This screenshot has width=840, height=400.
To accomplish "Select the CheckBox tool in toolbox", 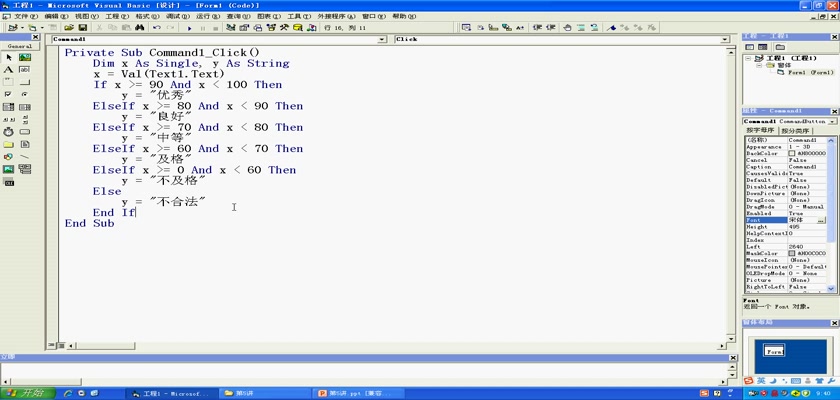I will (9, 94).
